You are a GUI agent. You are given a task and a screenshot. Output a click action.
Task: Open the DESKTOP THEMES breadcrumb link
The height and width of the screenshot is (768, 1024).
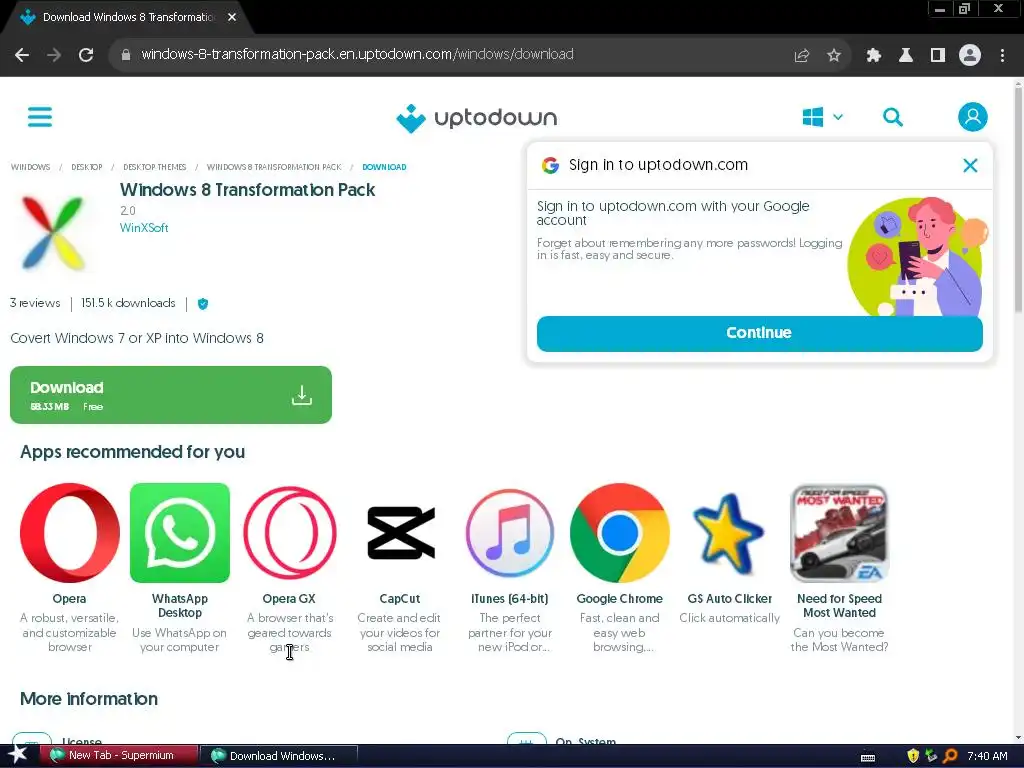pyautogui.click(x=155, y=167)
